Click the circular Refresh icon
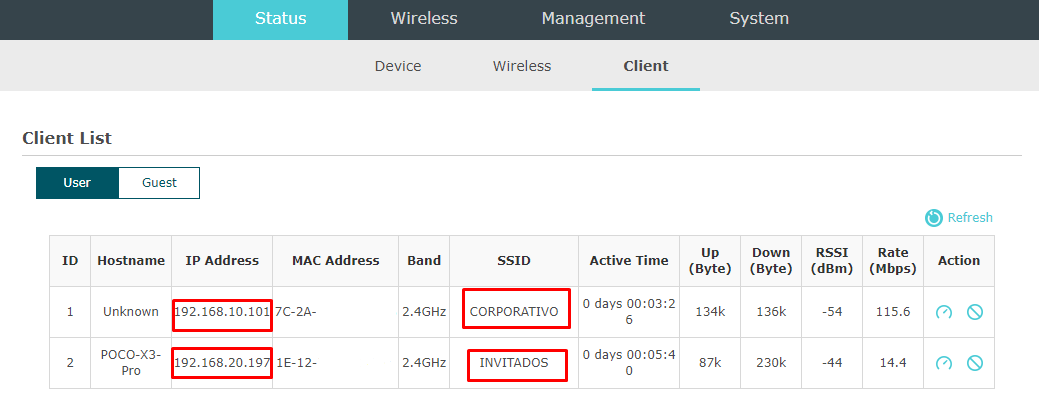Screen dimensions: 1039x399 click(934, 217)
